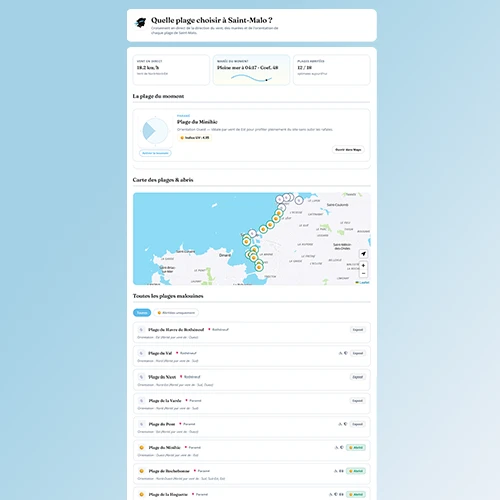Screen dimensions: 500x500
Task: Click the 'Exposé' badge on Plage du Nicet
Action: coord(358,377)
